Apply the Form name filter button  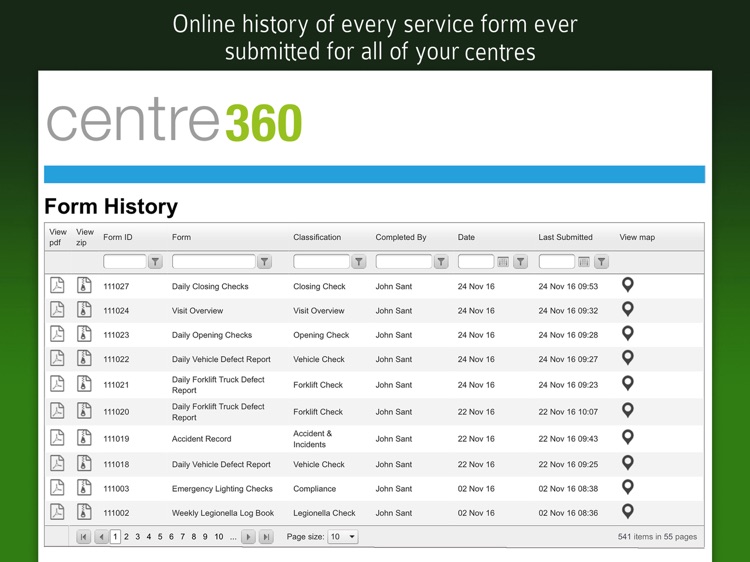[265, 262]
